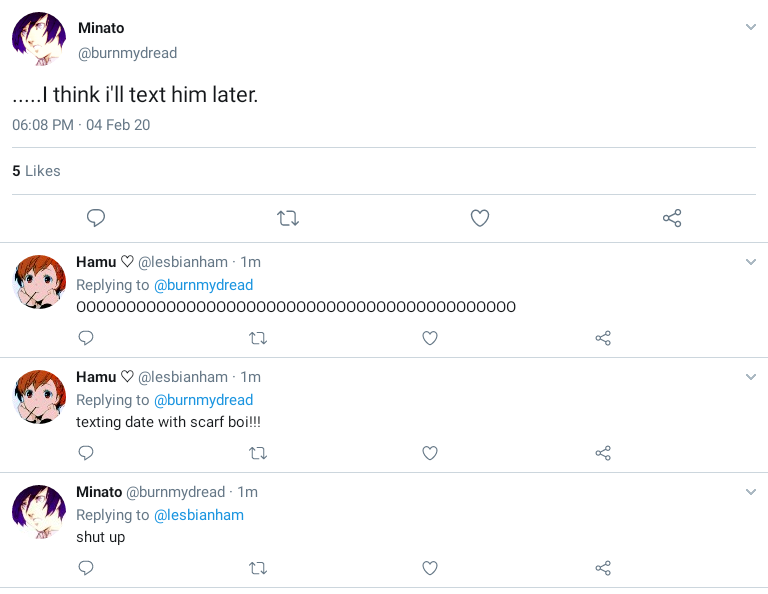Open options chevron on main tweet
The image size is (768, 594).
[751, 27]
